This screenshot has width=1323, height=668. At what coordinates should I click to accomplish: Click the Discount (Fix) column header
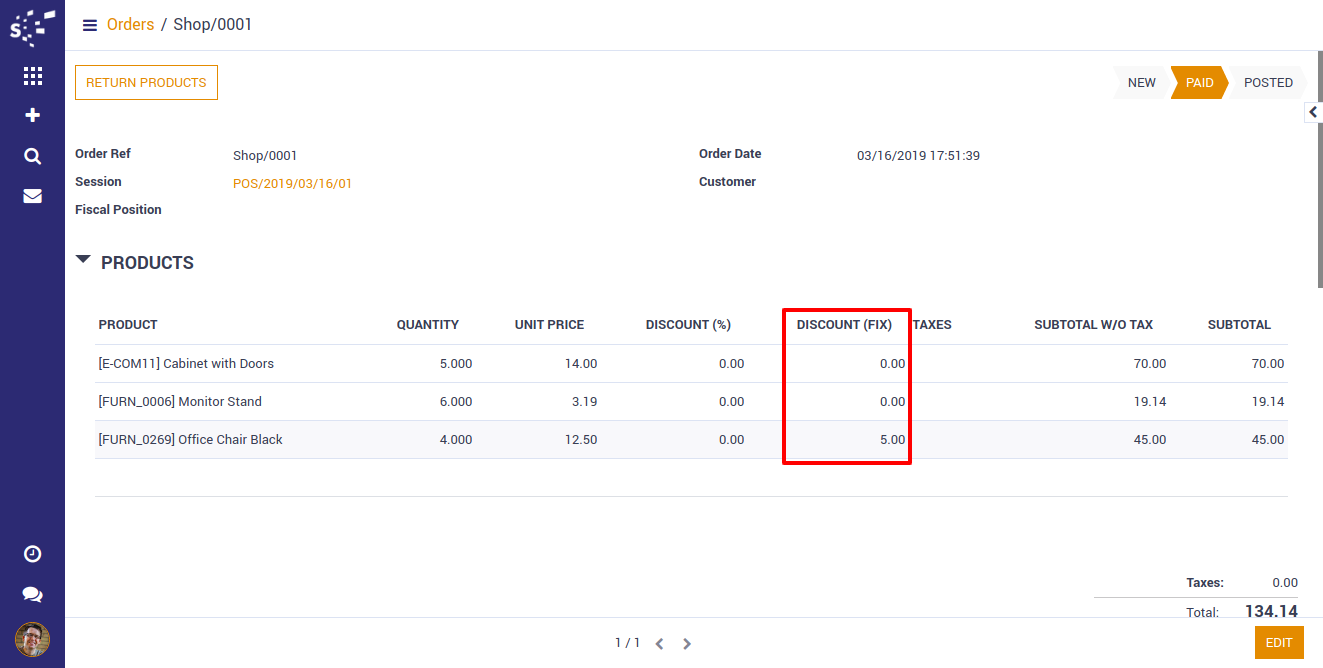(844, 325)
